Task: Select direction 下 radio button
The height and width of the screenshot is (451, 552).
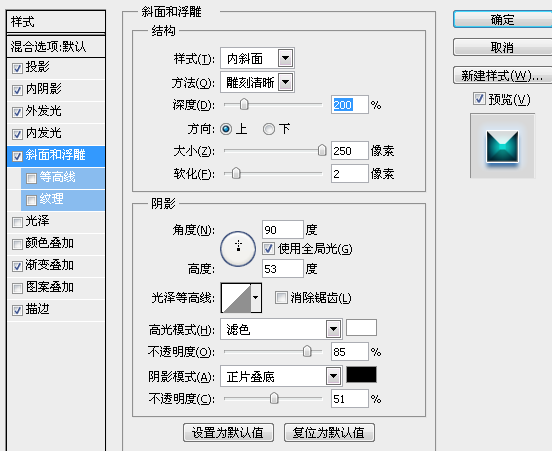Action: [269, 129]
